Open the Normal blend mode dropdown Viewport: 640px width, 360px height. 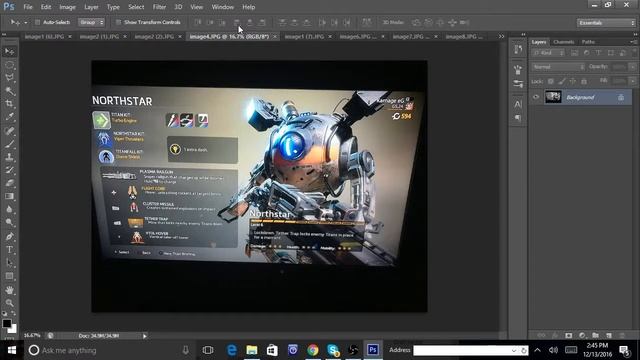(558, 67)
